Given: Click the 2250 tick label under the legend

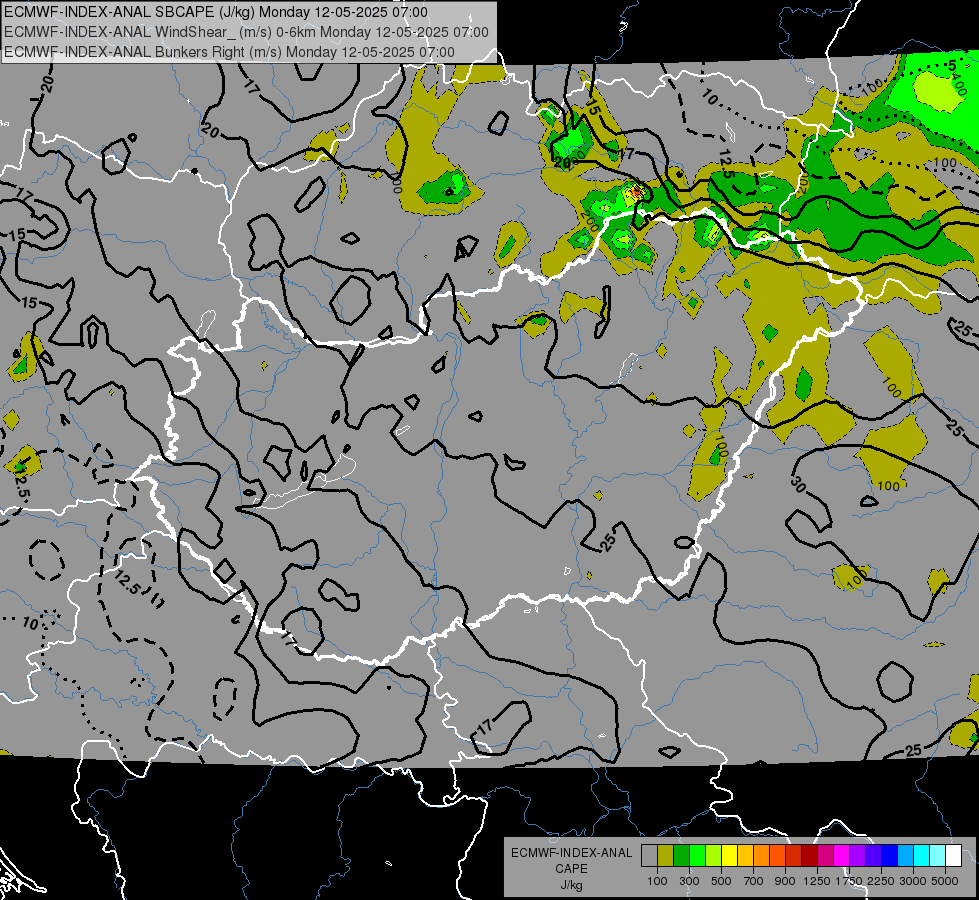Looking at the screenshot, I should tap(881, 881).
